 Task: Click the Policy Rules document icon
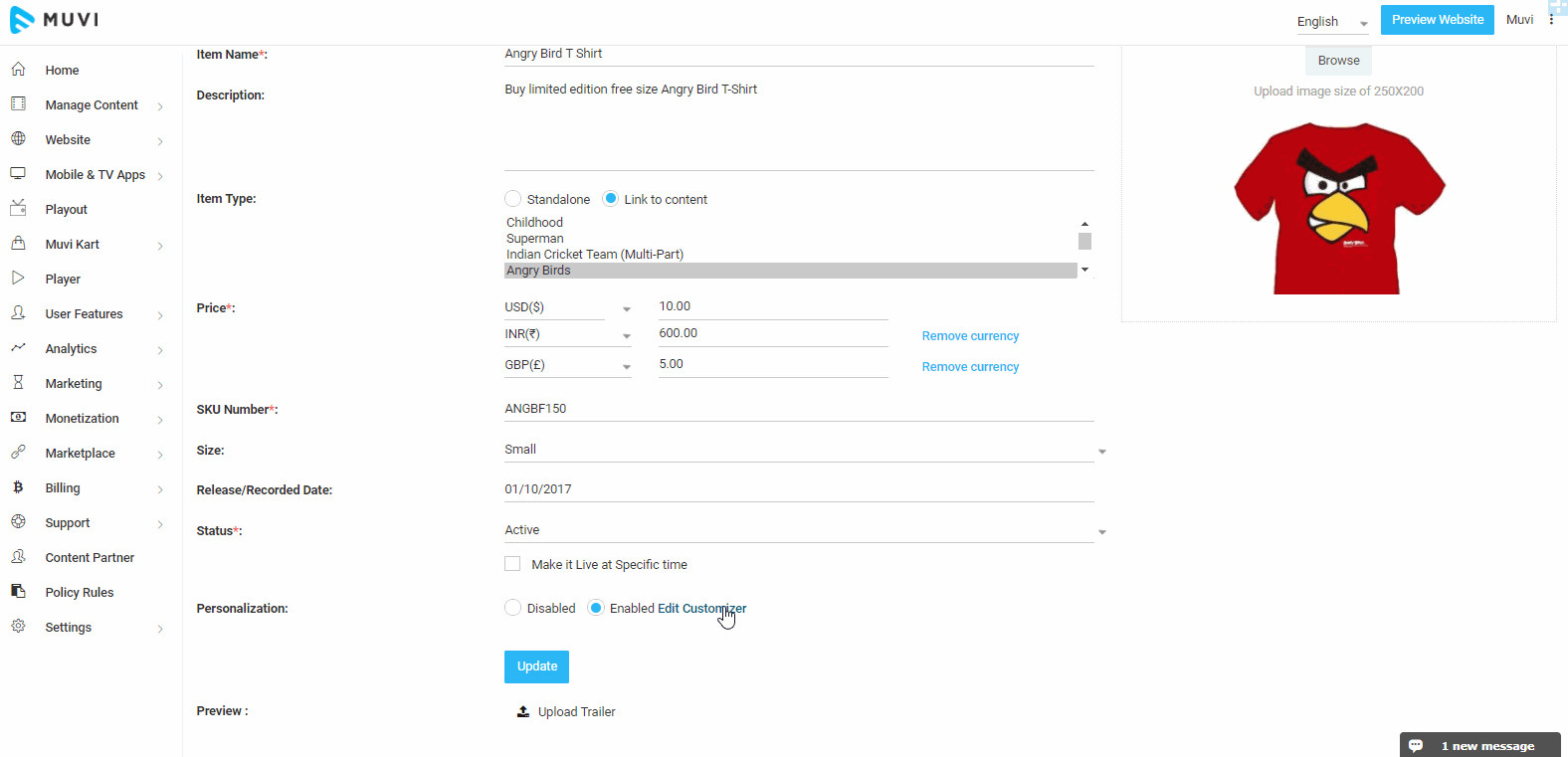pos(18,591)
